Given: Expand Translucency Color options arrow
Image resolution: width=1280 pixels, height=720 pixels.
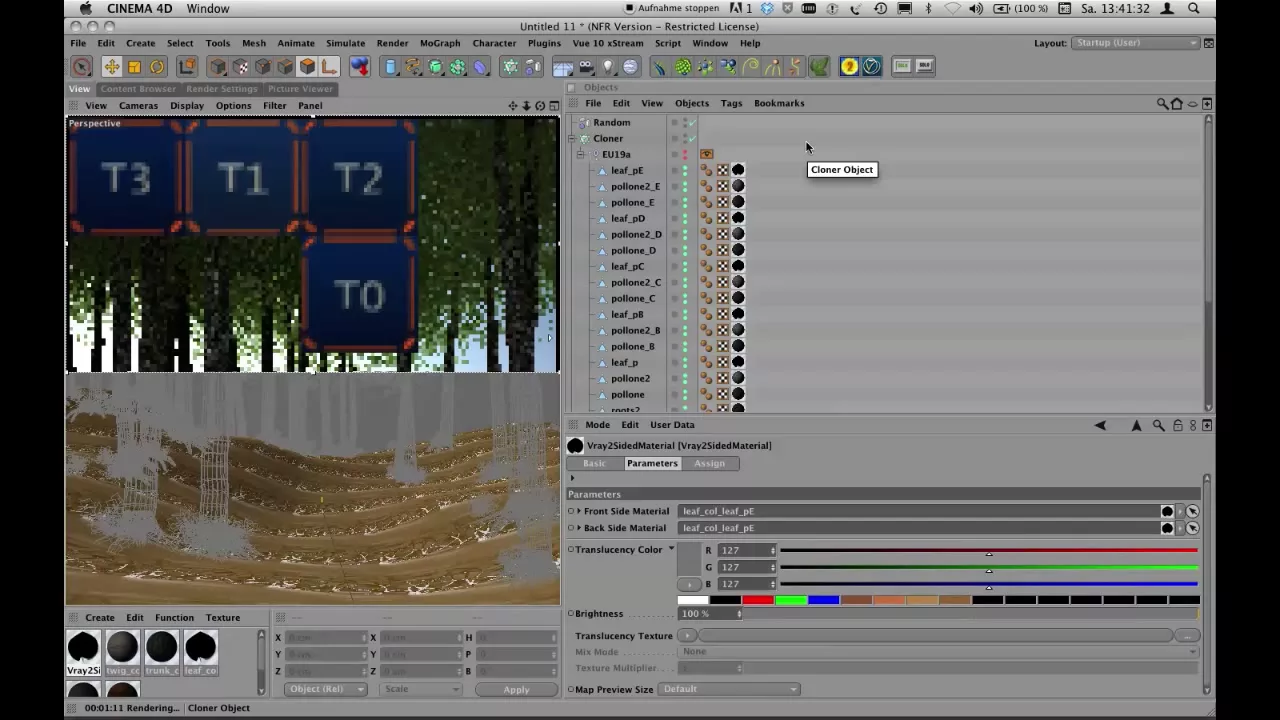Looking at the screenshot, I should tap(671, 549).
